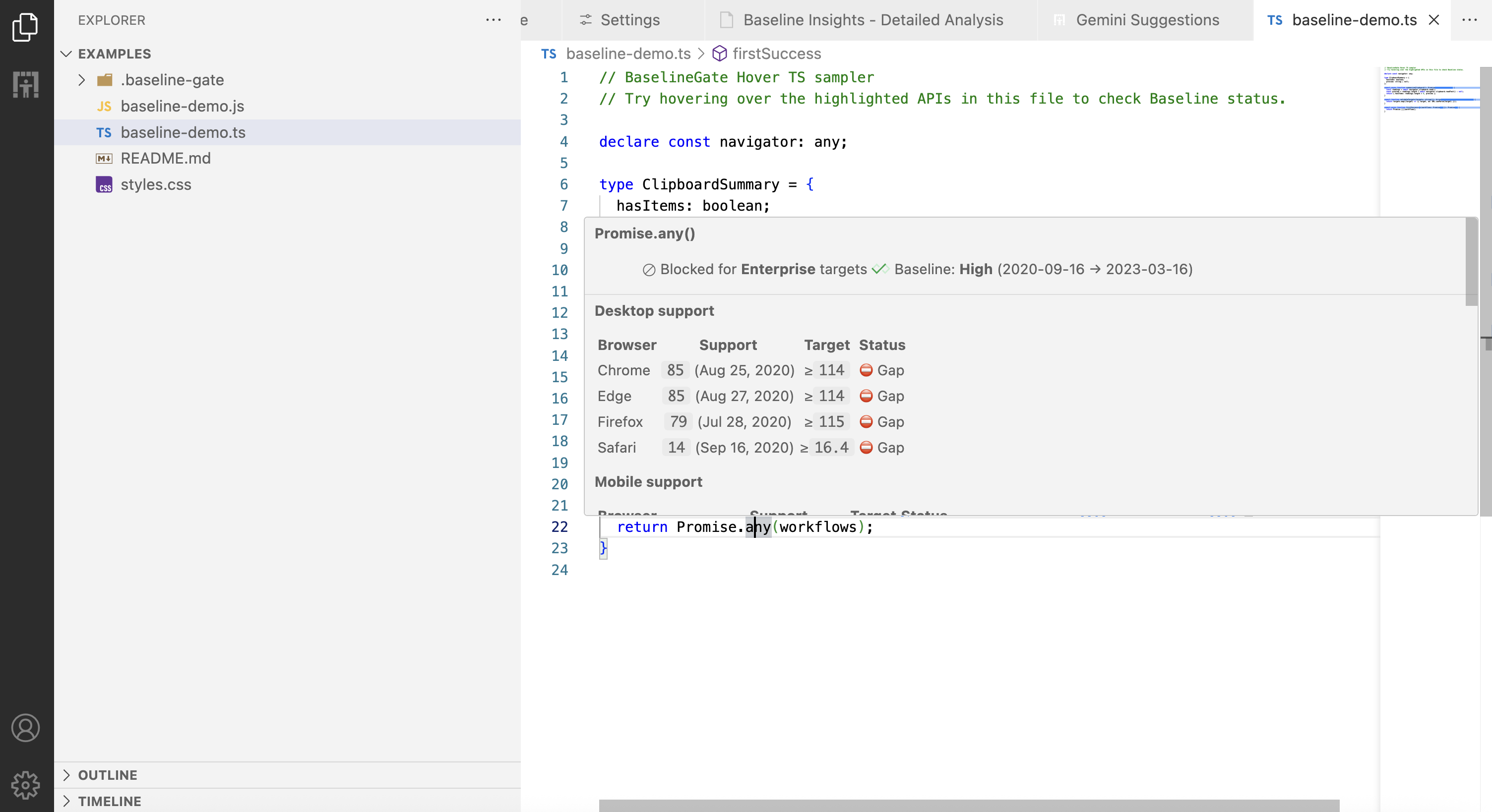Click the Explorer more actions ellipsis

click(x=493, y=20)
